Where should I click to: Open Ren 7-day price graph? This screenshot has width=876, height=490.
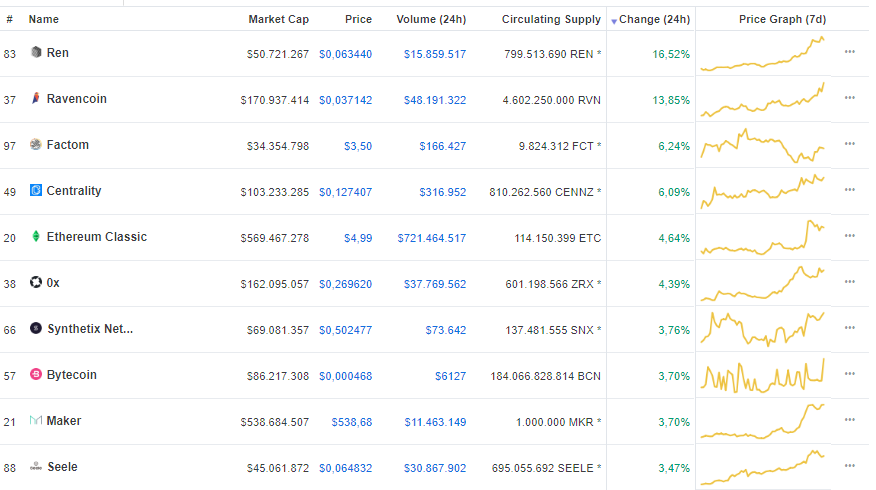coord(763,54)
